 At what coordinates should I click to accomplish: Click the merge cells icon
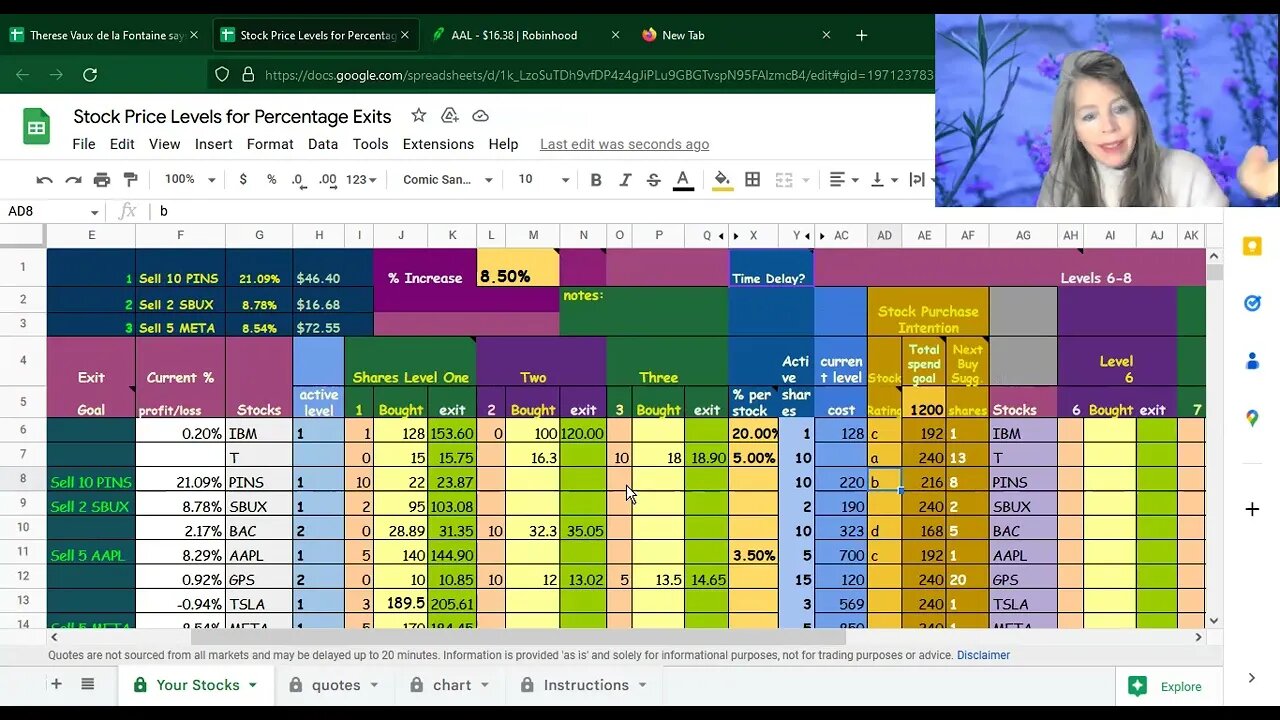tap(784, 180)
